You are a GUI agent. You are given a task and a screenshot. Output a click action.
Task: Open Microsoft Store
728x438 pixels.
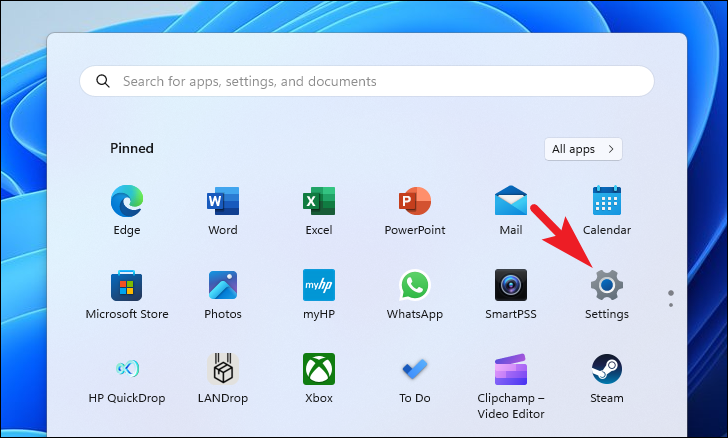[x=127, y=285]
